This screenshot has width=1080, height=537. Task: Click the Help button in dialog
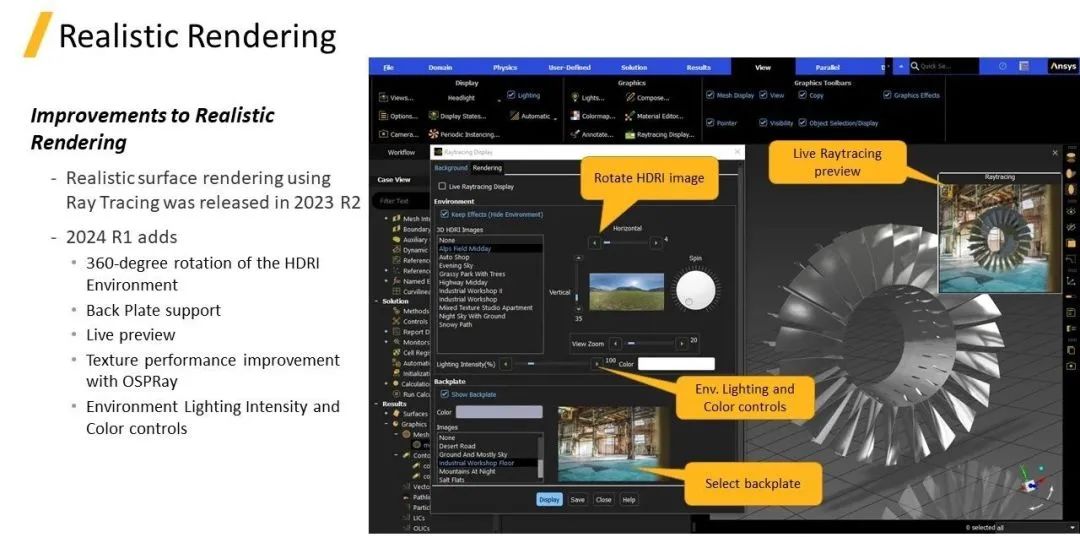(x=628, y=499)
